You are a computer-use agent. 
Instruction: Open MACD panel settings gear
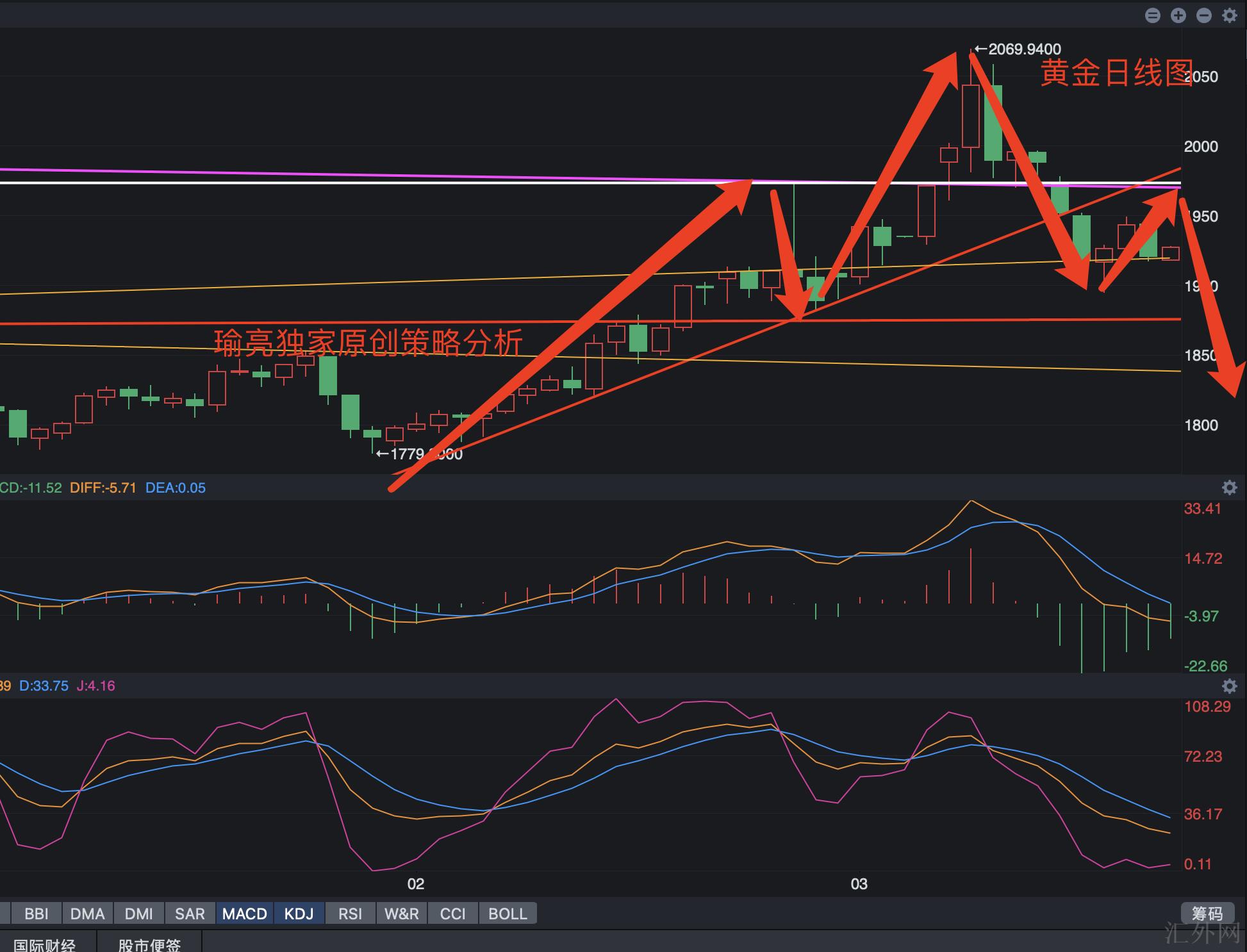coord(1229,488)
